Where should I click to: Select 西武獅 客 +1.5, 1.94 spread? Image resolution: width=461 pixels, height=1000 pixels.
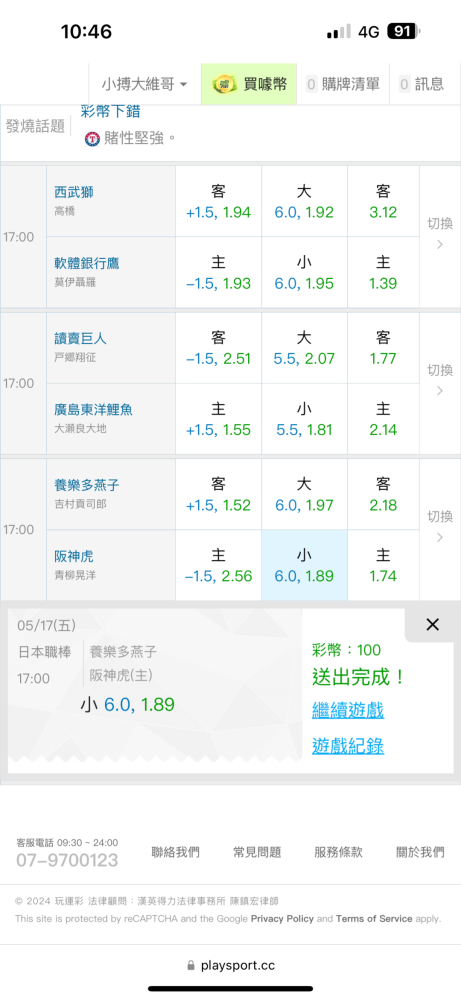[x=218, y=202]
